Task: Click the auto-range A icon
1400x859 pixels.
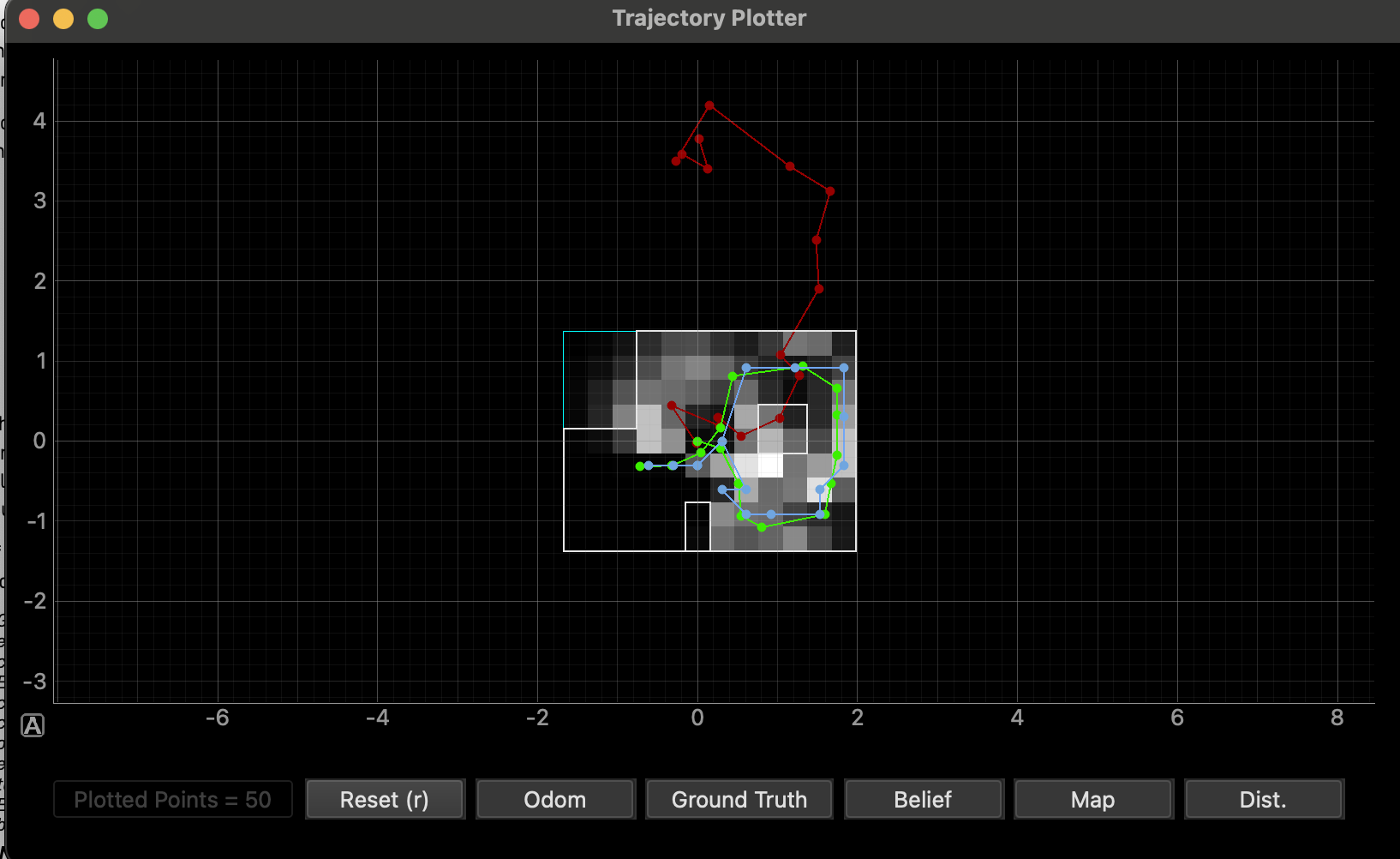Action: point(33,725)
